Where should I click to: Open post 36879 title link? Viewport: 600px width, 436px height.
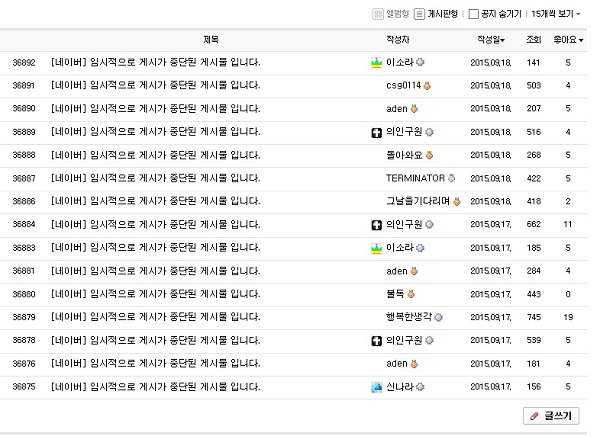tap(155, 317)
